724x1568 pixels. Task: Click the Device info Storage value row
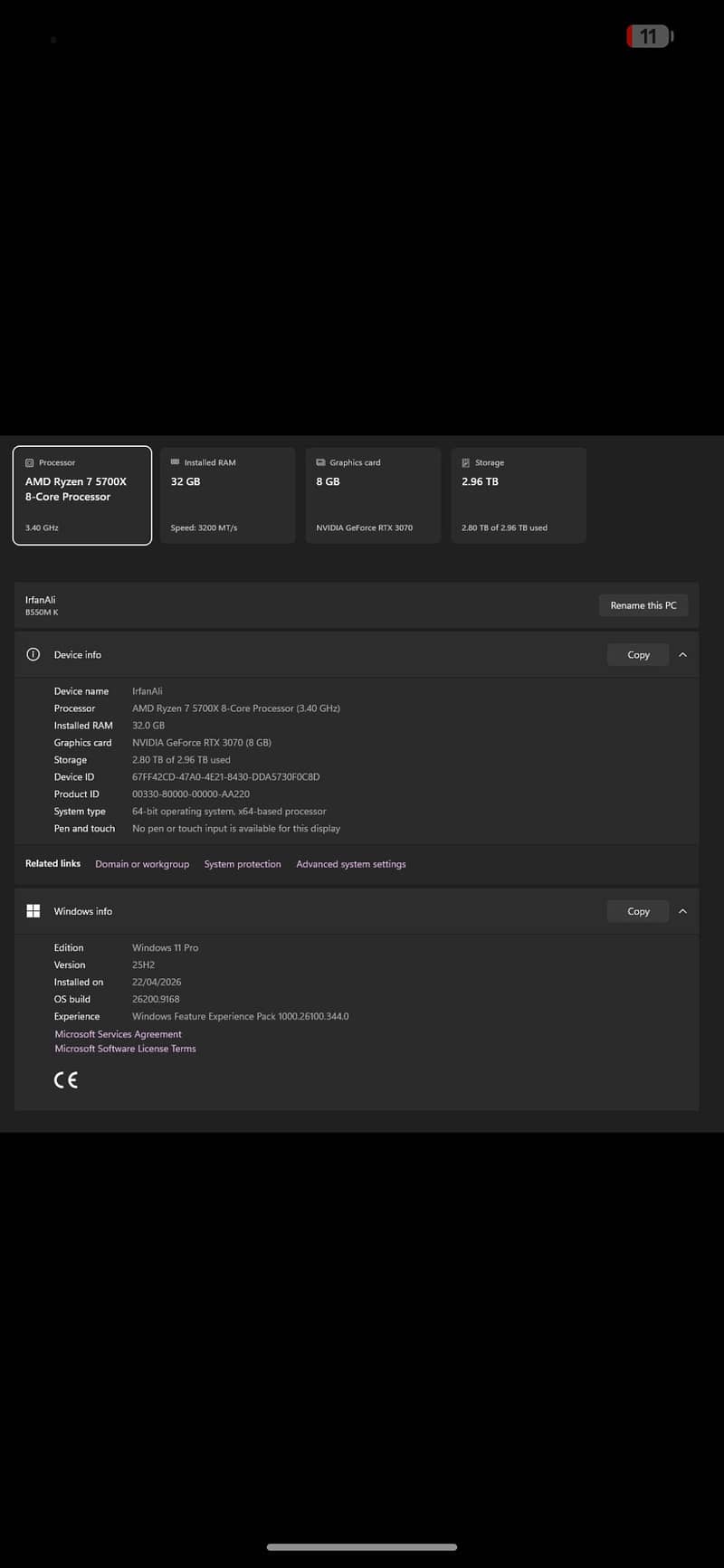(181, 760)
